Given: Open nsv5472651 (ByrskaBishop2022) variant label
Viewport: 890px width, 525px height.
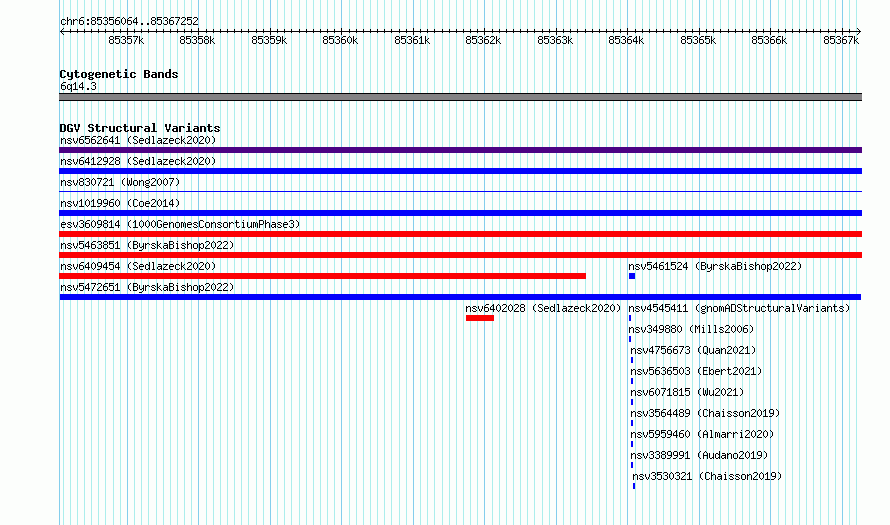Looking at the screenshot, I should (147, 287).
